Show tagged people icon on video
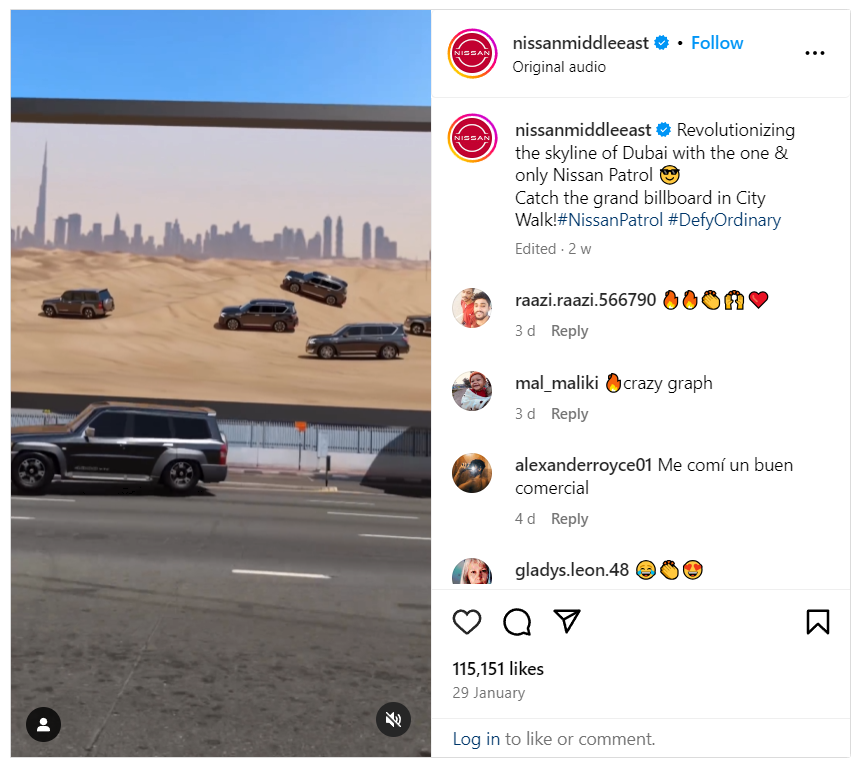The image size is (861, 769). pos(43,725)
